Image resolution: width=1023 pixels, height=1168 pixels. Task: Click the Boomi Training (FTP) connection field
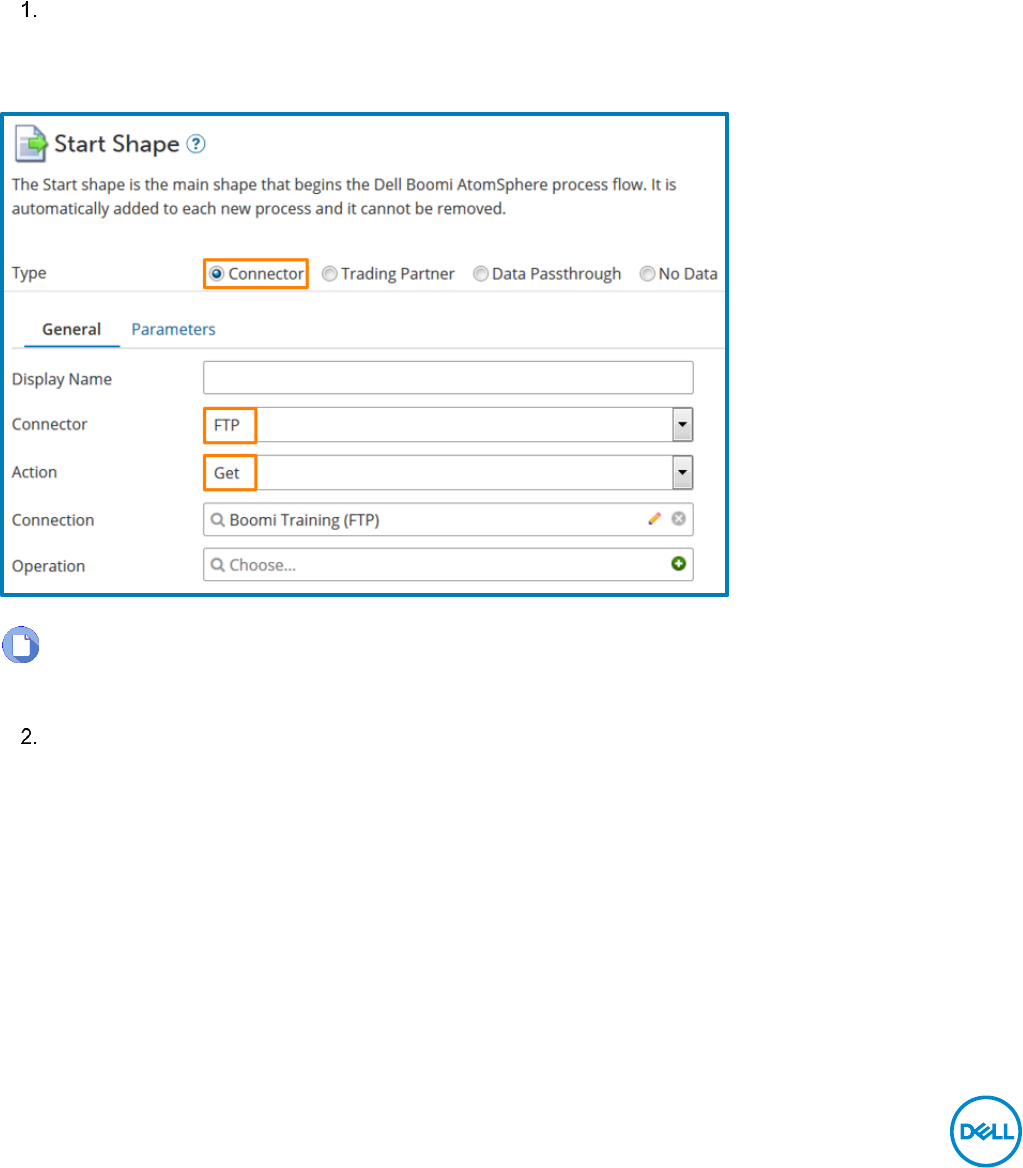(448, 519)
